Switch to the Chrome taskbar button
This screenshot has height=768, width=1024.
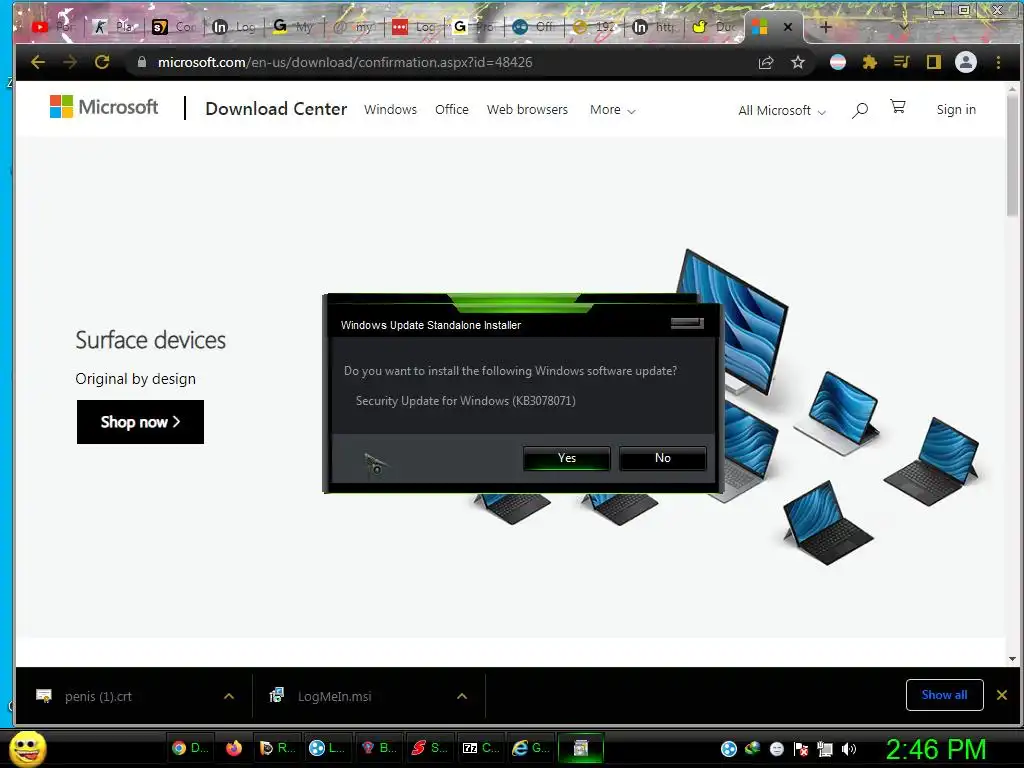190,748
